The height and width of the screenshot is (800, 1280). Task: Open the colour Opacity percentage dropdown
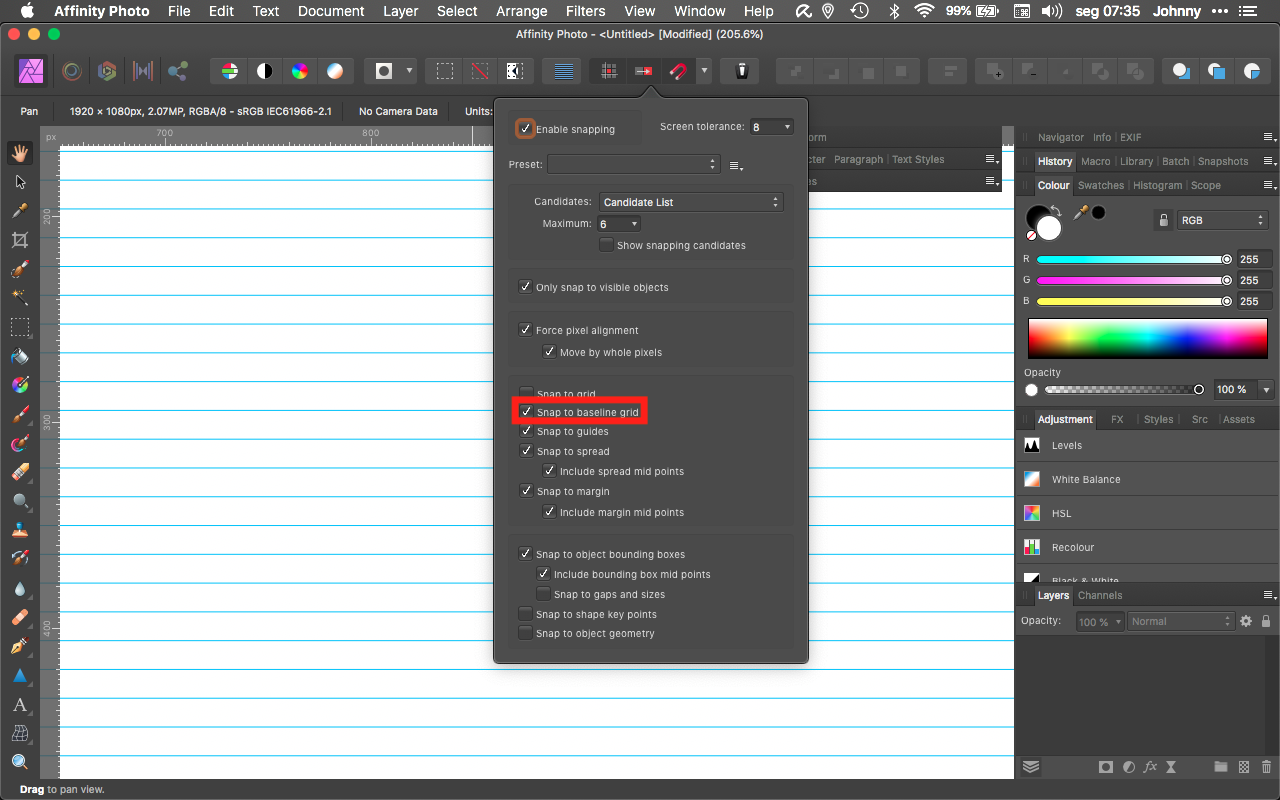(1267, 389)
